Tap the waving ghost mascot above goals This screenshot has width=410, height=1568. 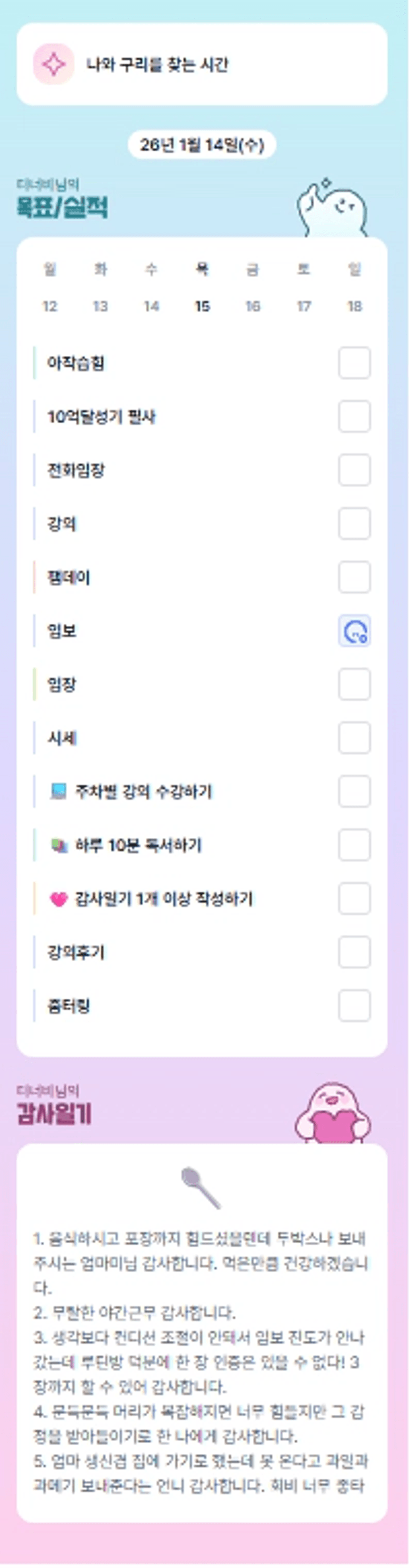pyautogui.click(x=332, y=210)
